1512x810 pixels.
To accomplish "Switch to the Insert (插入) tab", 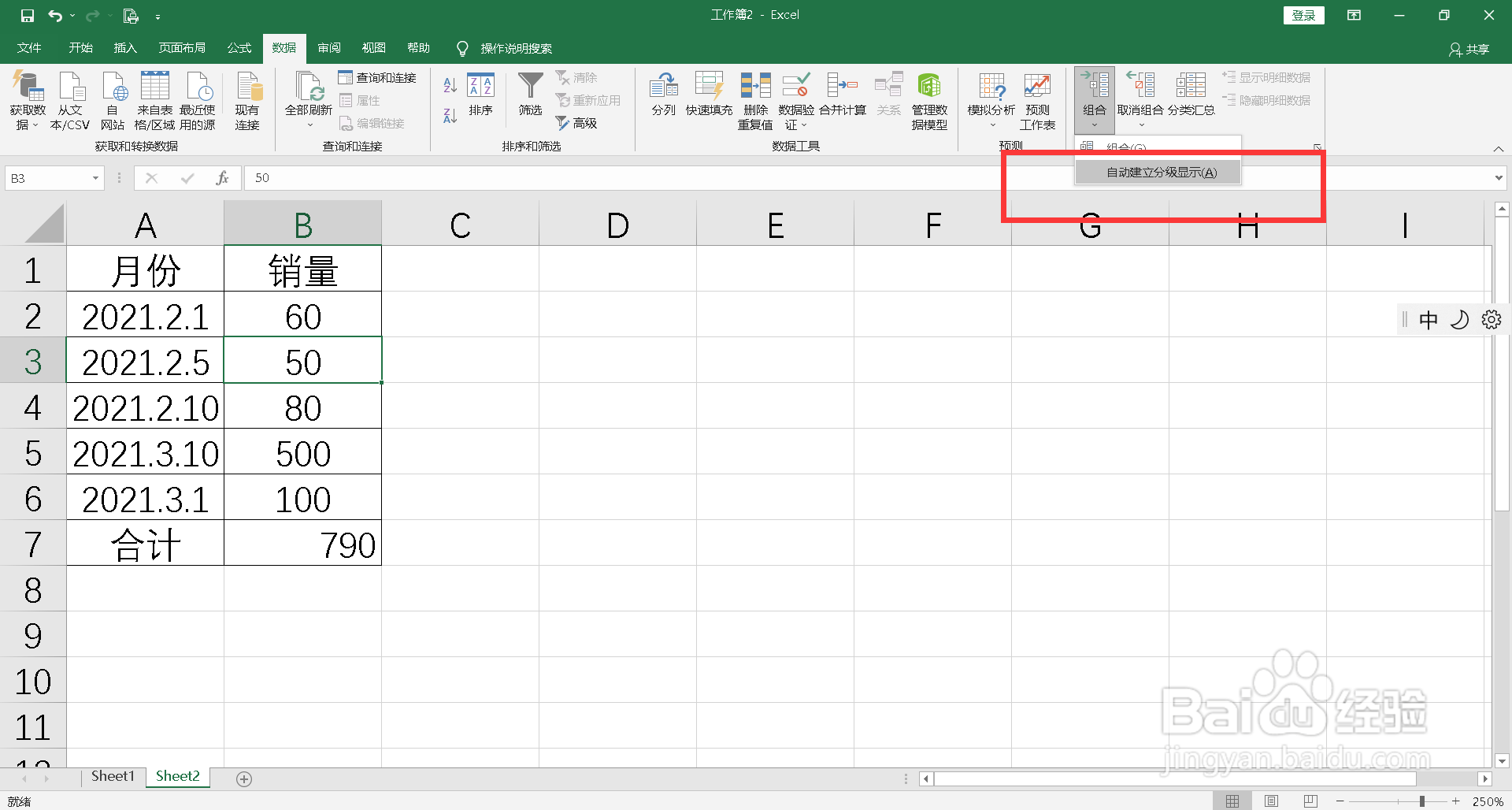I will tap(125, 48).
